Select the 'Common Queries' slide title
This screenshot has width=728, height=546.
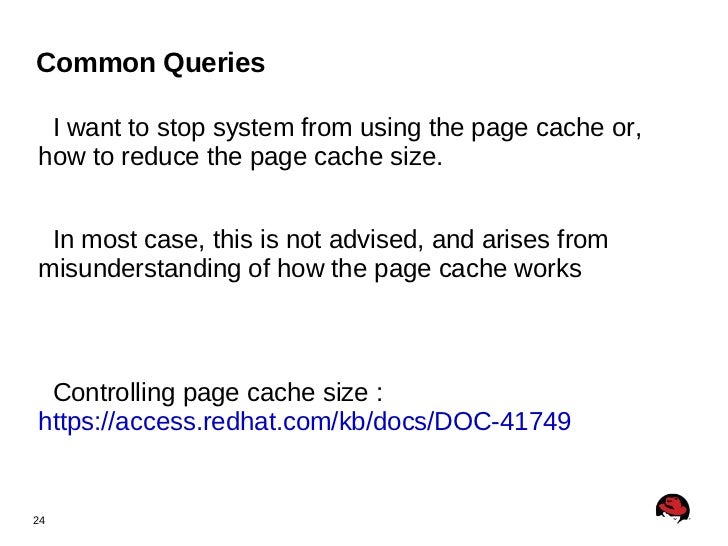(150, 62)
